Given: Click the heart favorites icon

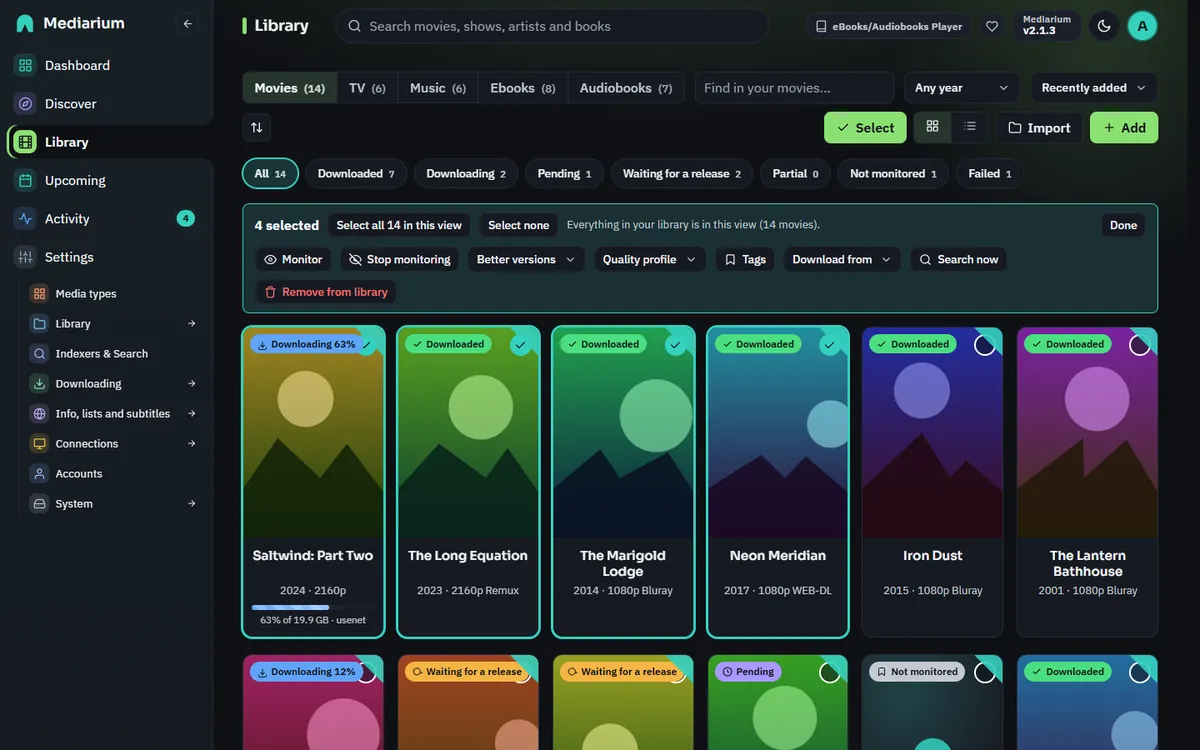Looking at the screenshot, I should point(992,26).
